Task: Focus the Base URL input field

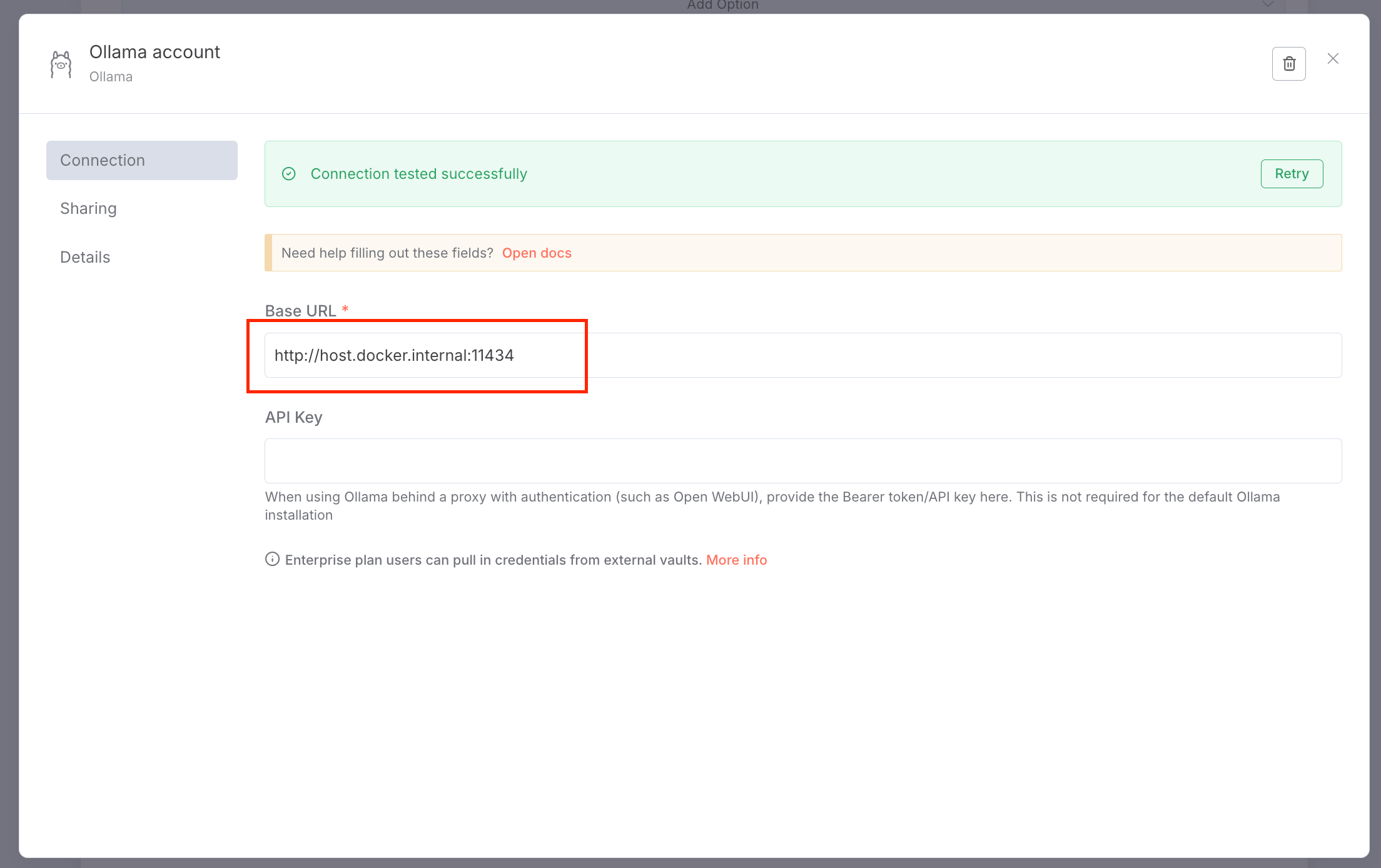Action: point(803,355)
